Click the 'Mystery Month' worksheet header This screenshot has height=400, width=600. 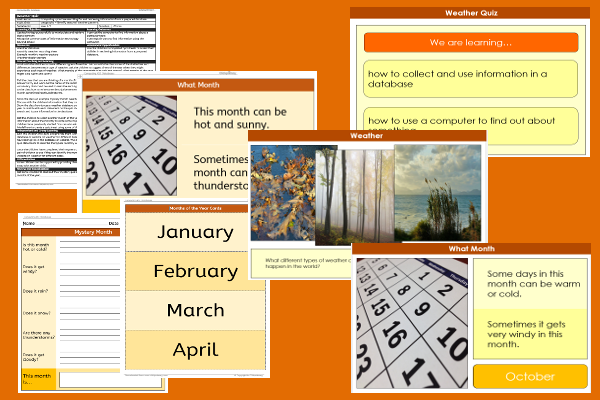71,232
